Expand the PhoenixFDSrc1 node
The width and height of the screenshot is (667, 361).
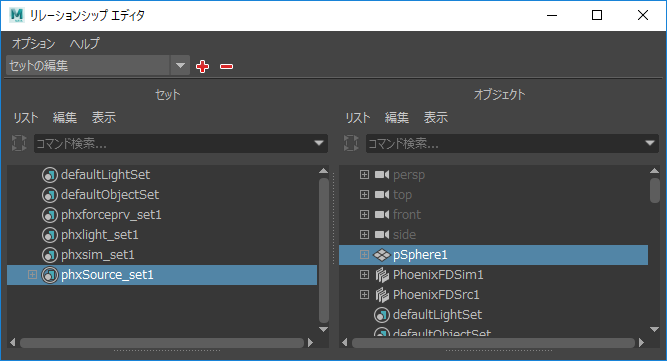(x=364, y=294)
